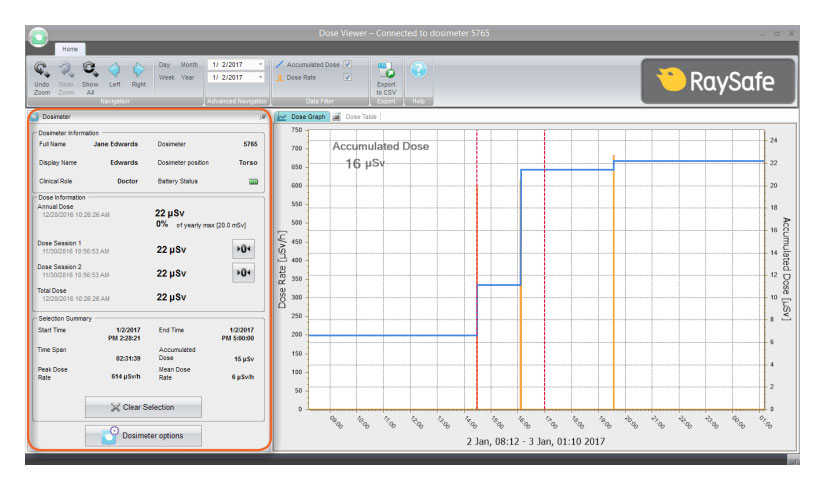Image resolution: width=825 pixels, height=490 pixels.
Task: Pan the graph with the Left arrow
Action: point(115,70)
